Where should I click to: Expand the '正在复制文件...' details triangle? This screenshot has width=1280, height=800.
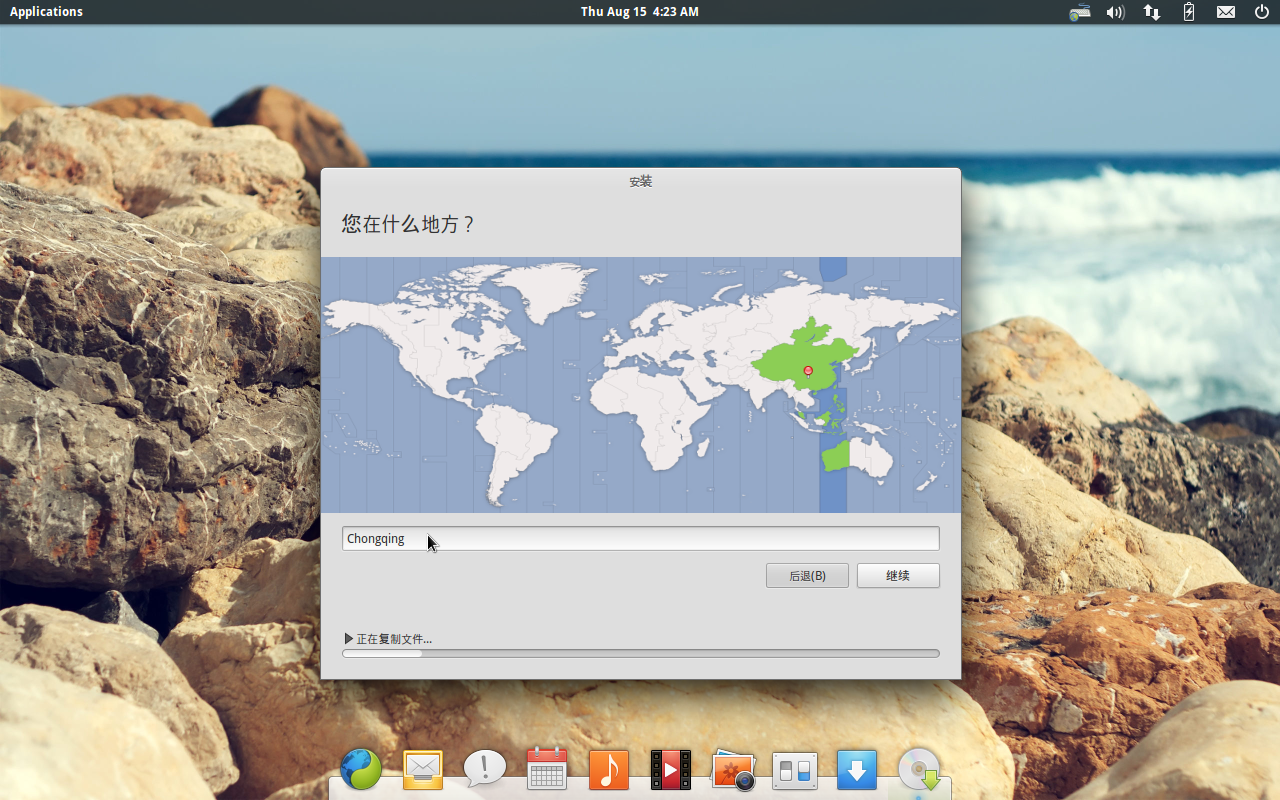point(349,638)
